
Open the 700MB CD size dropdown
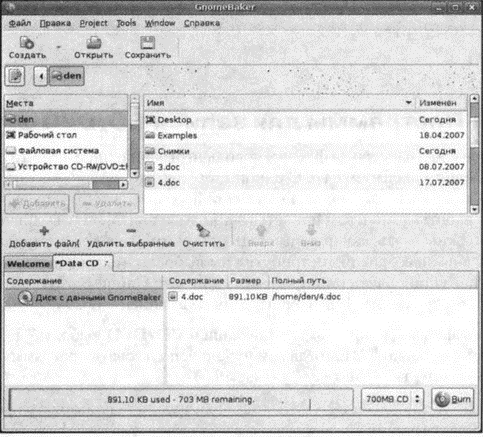[x=392, y=399]
